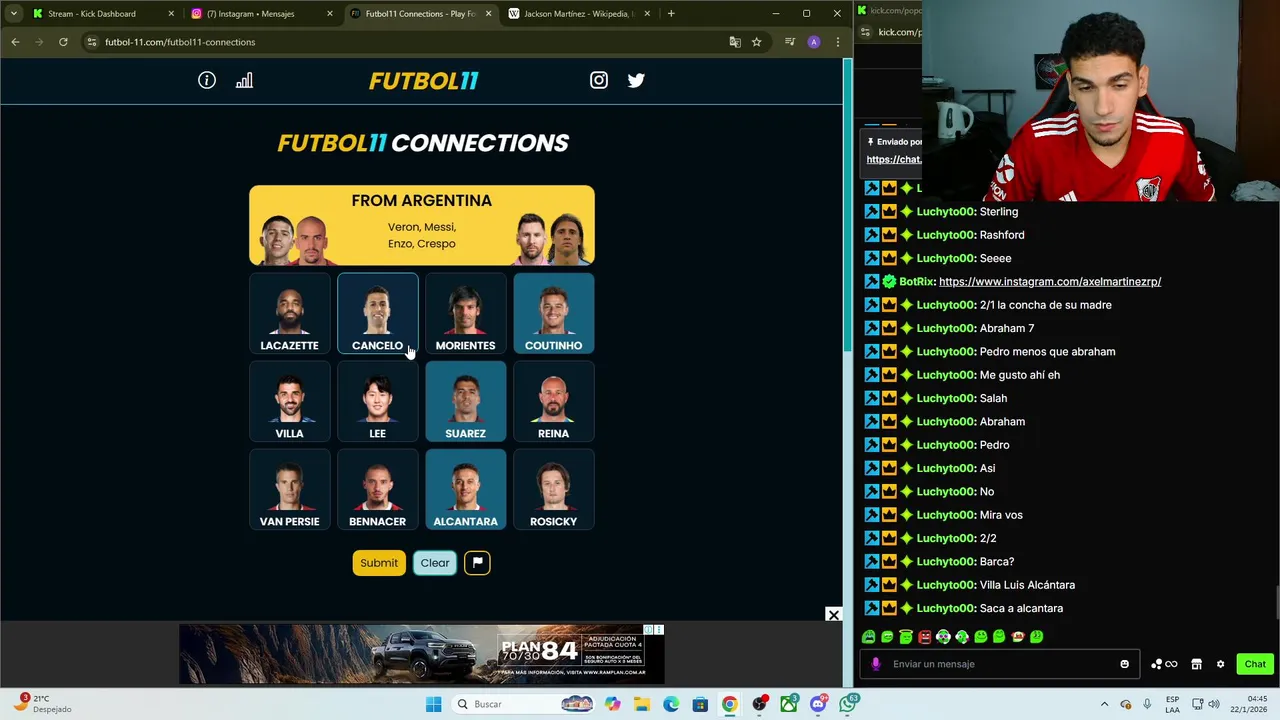Open the emoji picker in chat input
The width and height of the screenshot is (1280, 720).
tap(1124, 664)
